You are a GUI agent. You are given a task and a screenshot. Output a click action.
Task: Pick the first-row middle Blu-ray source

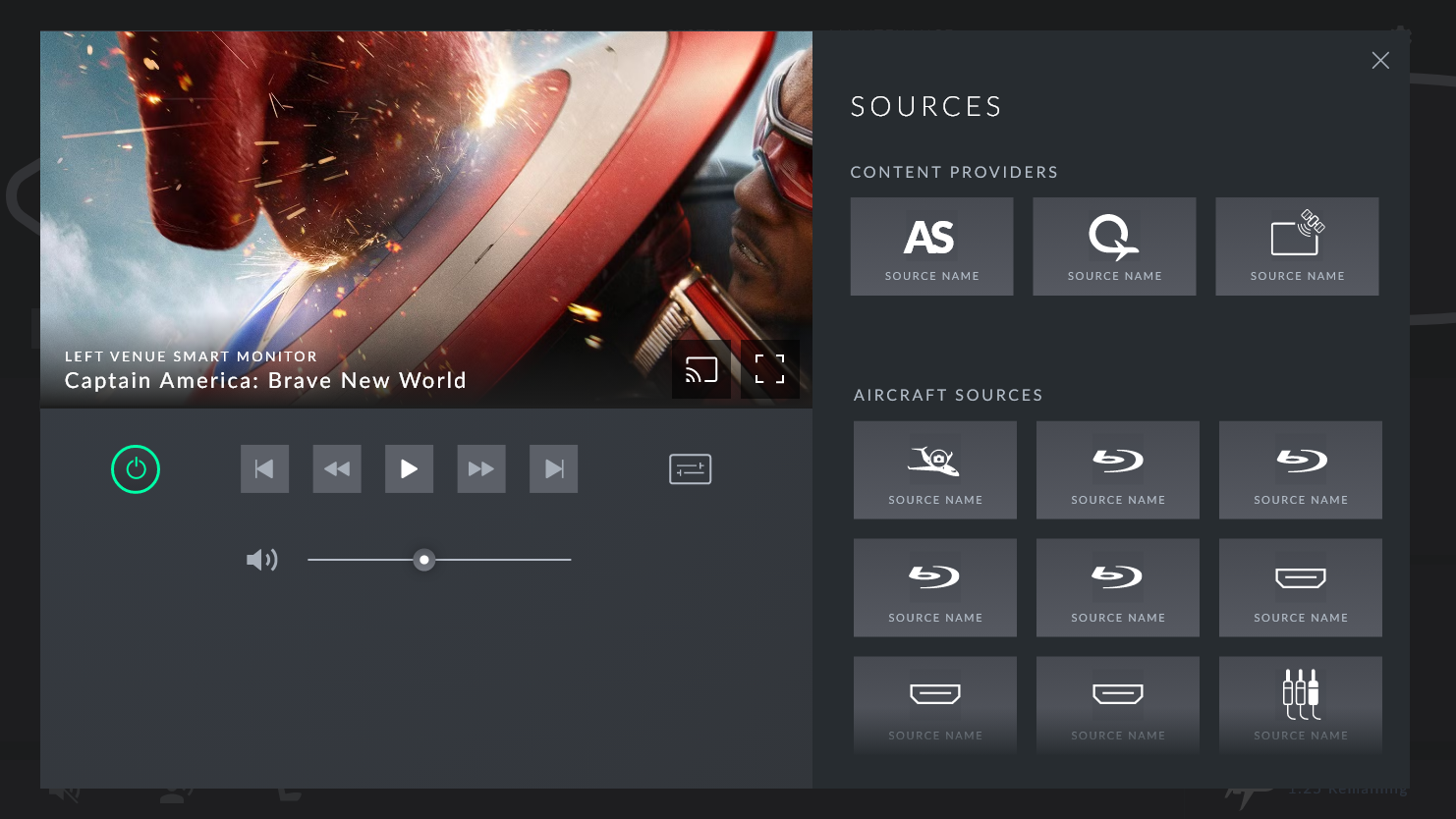coord(1117,470)
